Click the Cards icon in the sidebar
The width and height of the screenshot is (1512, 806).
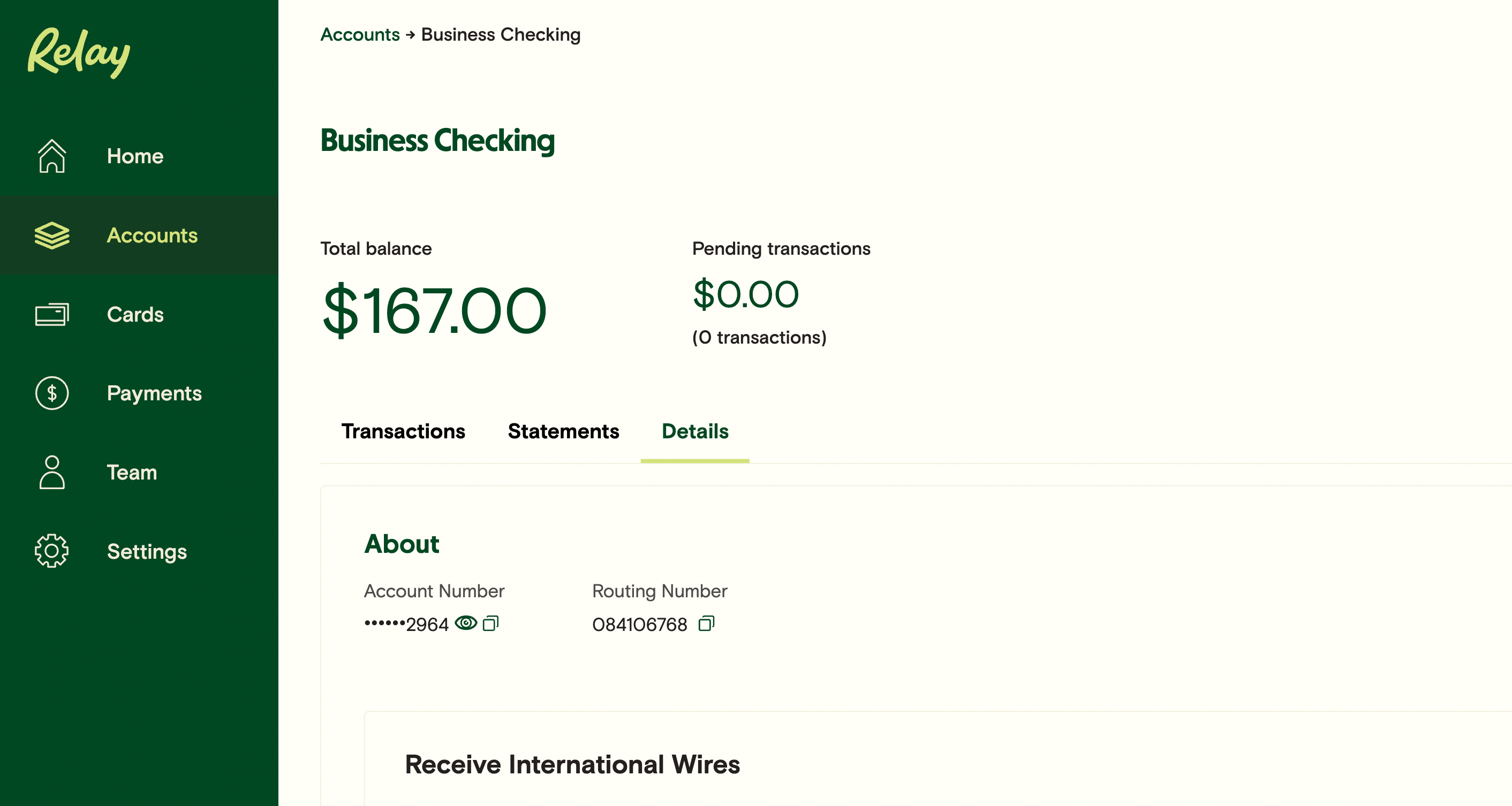click(52, 314)
